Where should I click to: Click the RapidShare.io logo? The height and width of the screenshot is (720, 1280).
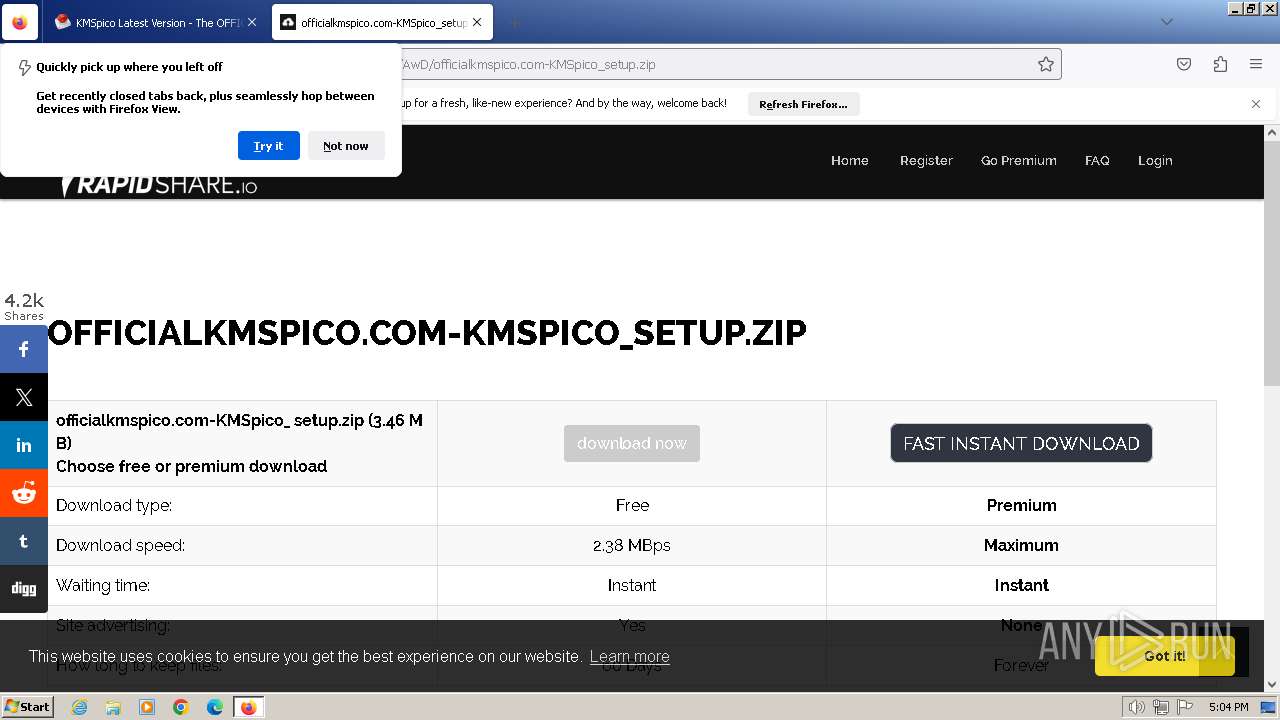159,184
